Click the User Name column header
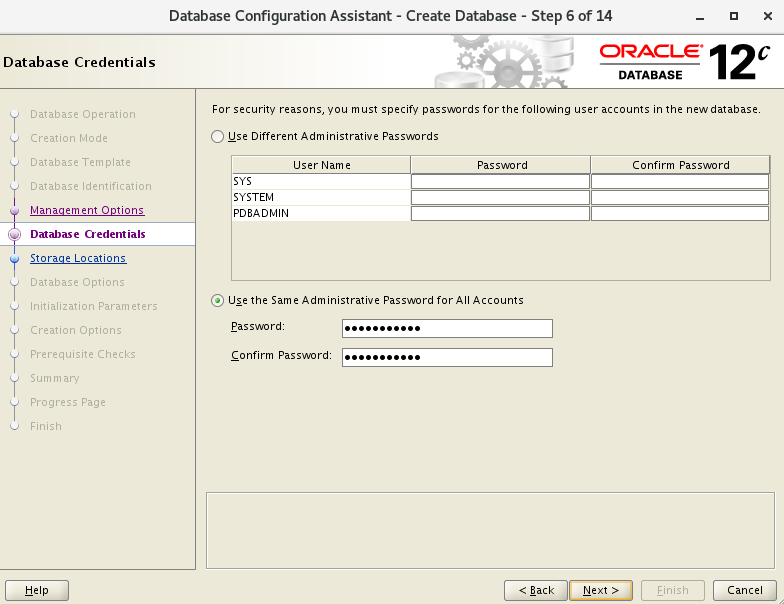 pos(322,165)
